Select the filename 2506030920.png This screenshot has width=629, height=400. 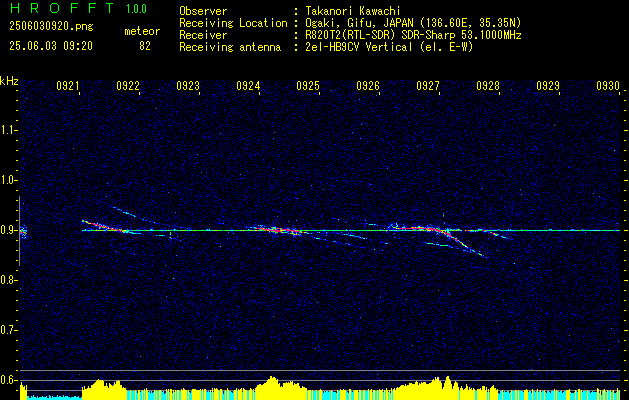51,27
